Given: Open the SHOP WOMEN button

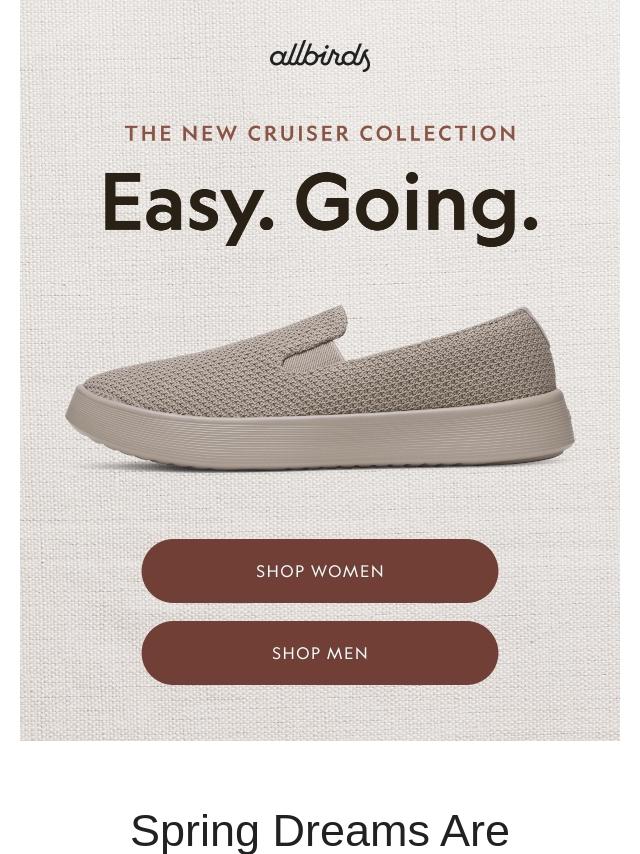Looking at the screenshot, I should (x=320, y=571).
